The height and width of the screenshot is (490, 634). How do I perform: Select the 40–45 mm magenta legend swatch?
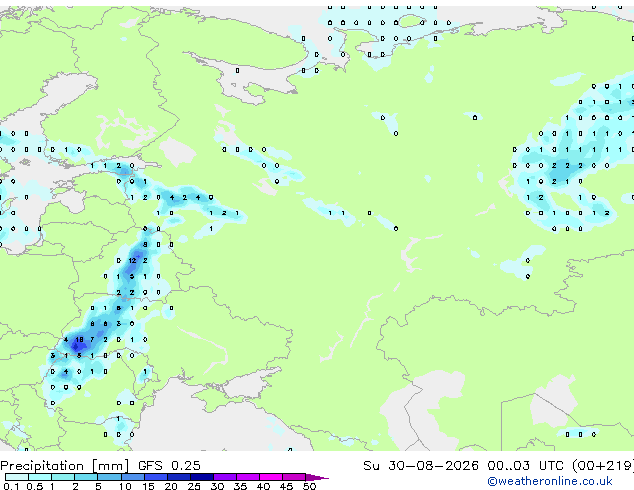point(271,477)
